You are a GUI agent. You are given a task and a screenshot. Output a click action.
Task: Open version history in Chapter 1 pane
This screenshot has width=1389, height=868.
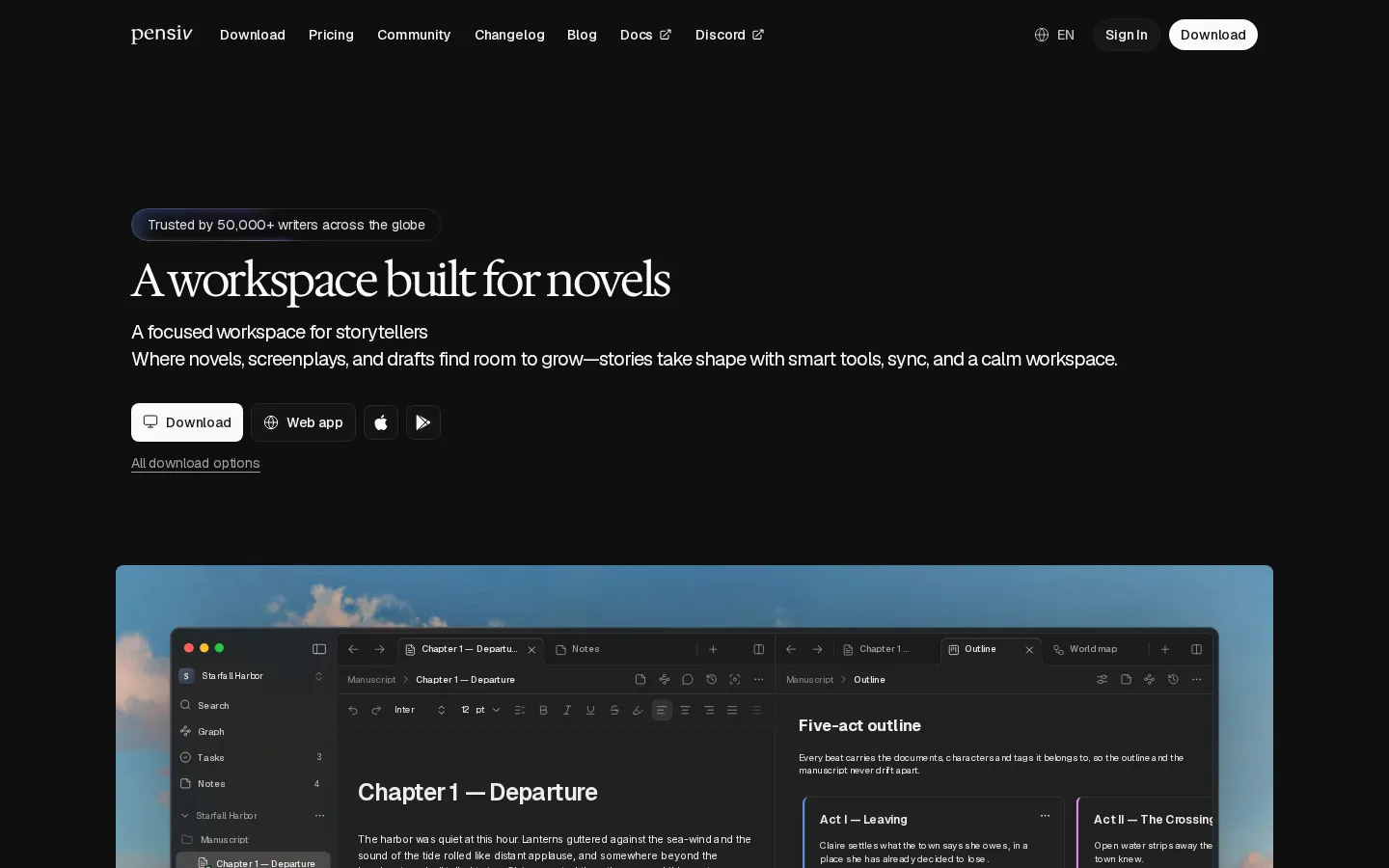pos(711,679)
